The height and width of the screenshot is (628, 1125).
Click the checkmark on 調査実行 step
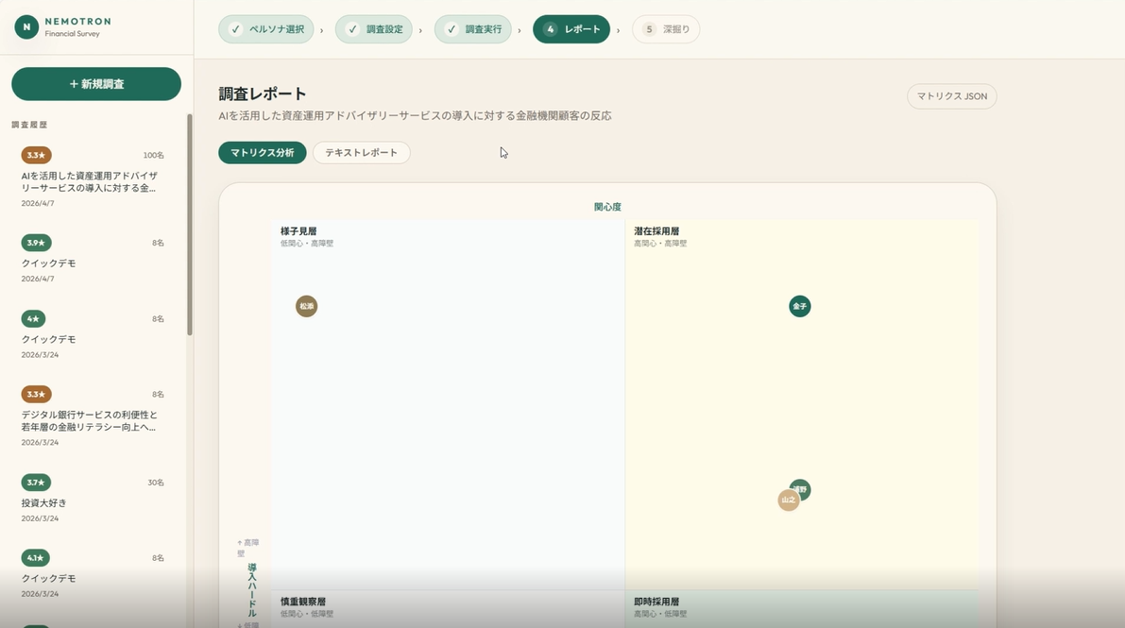(x=451, y=29)
